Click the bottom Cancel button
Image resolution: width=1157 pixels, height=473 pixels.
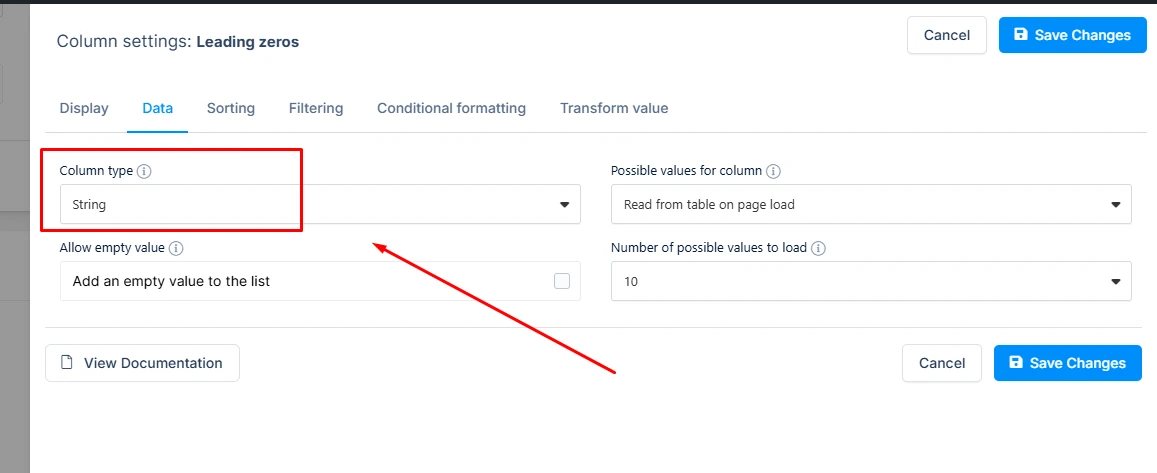tap(942, 363)
